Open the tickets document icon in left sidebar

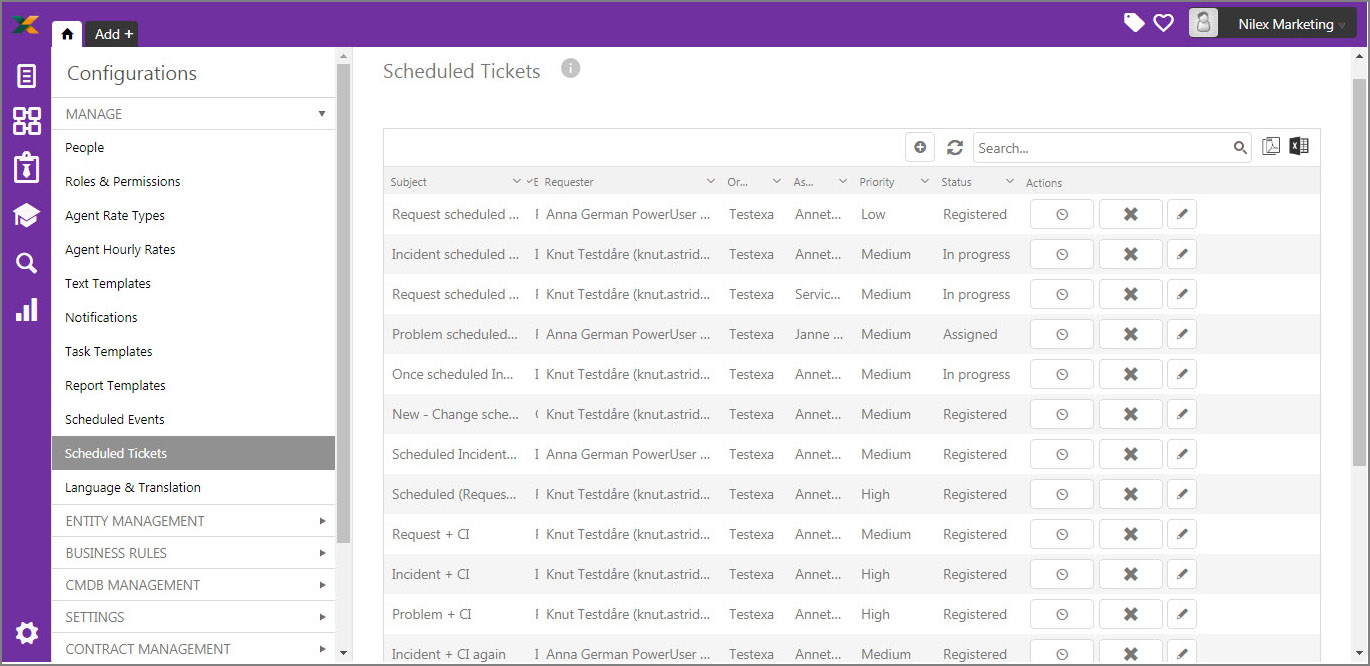[27, 76]
